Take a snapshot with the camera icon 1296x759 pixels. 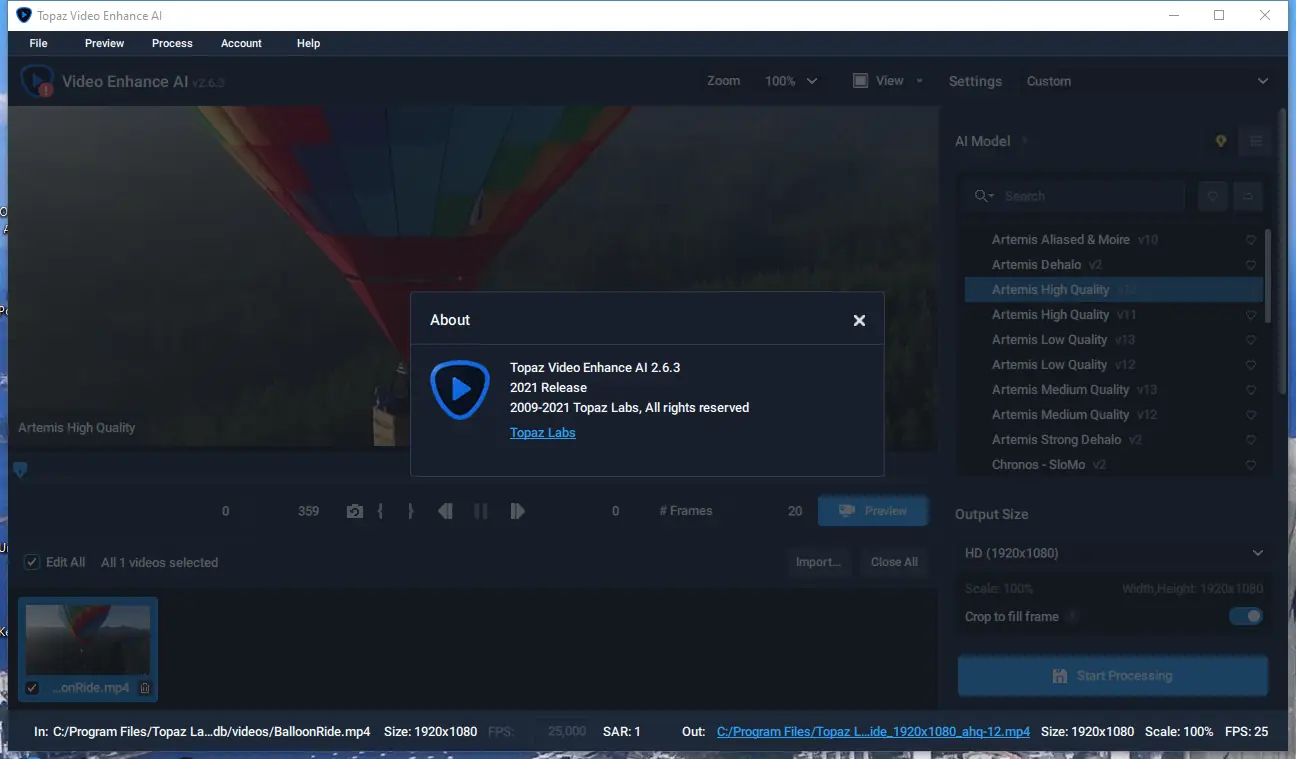[x=355, y=511]
